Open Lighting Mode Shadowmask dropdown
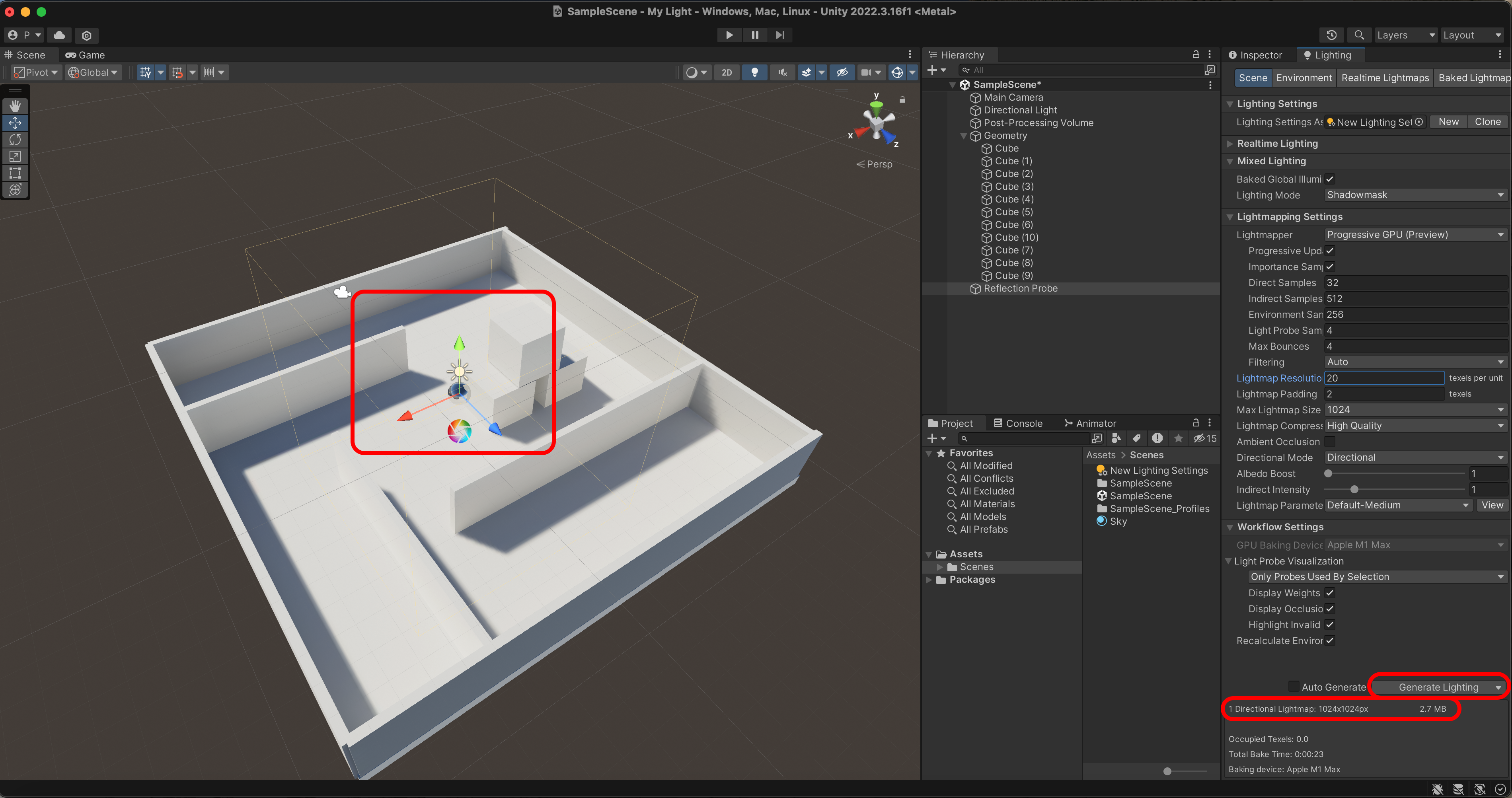 pos(1415,195)
